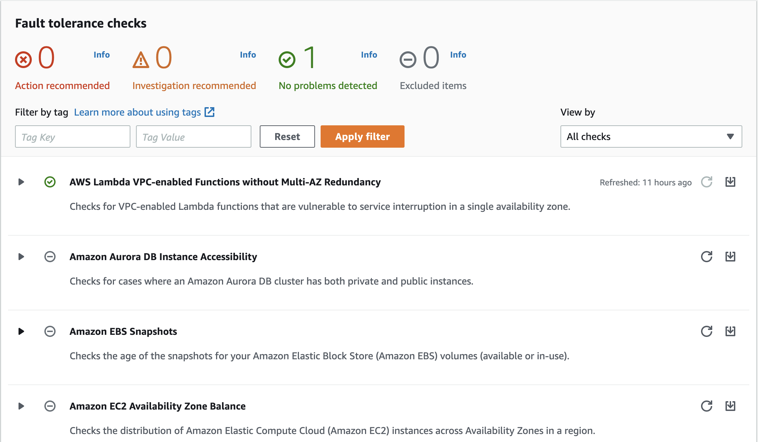Screen dimensions: 758x442
Task: Expand Amazon EC2 Availability Zone Balance details
Action: pyautogui.click(x=21, y=406)
